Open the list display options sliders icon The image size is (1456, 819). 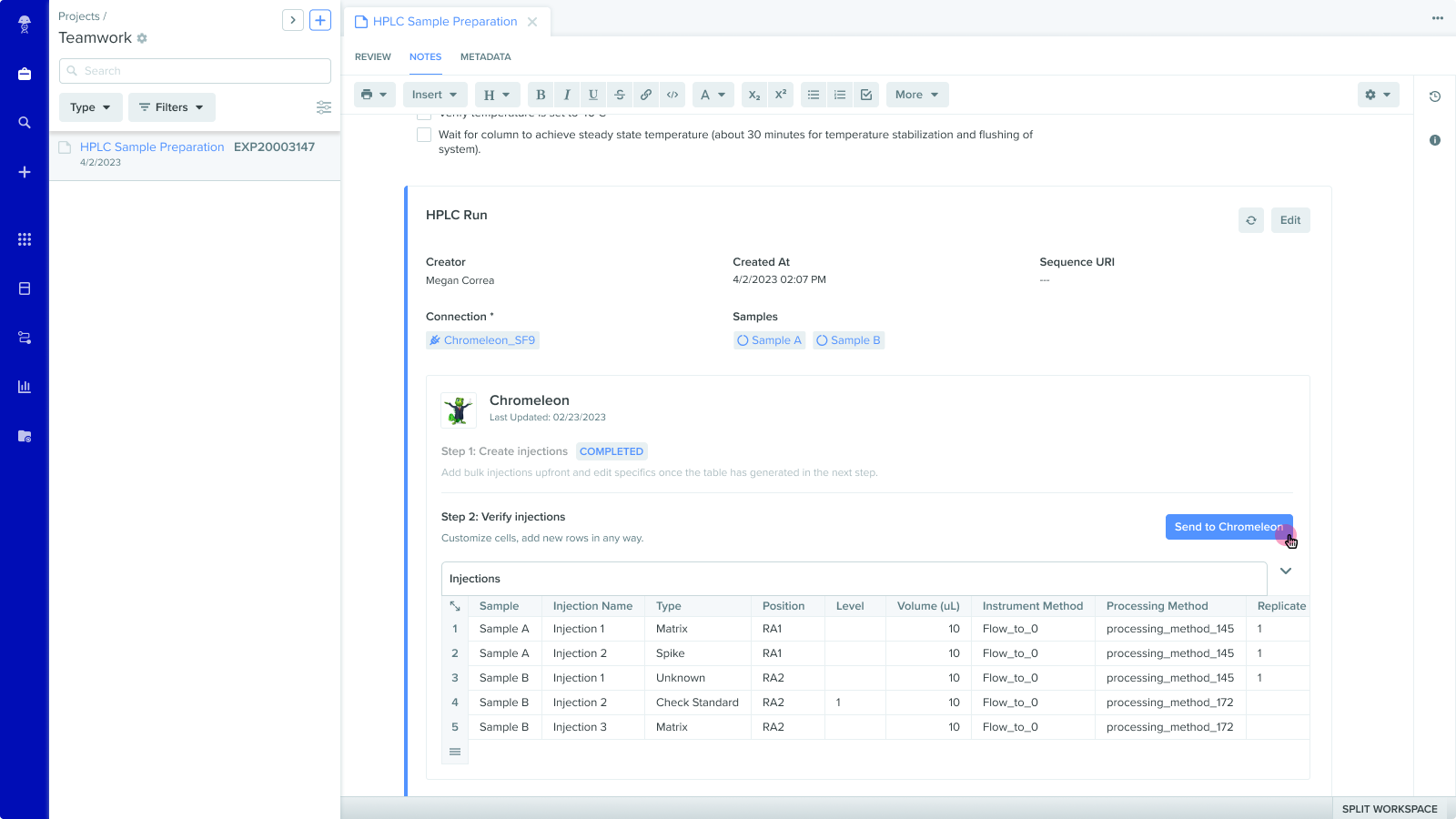[324, 107]
